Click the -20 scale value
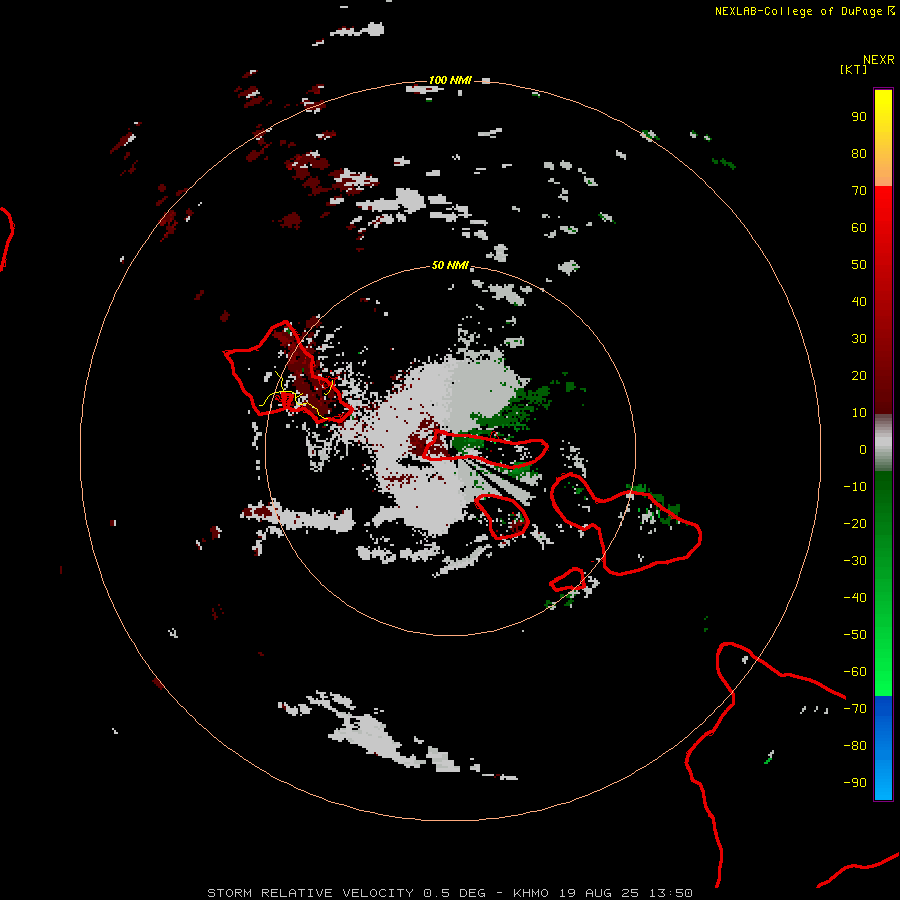Viewport: 900px width, 900px height. coord(855,523)
